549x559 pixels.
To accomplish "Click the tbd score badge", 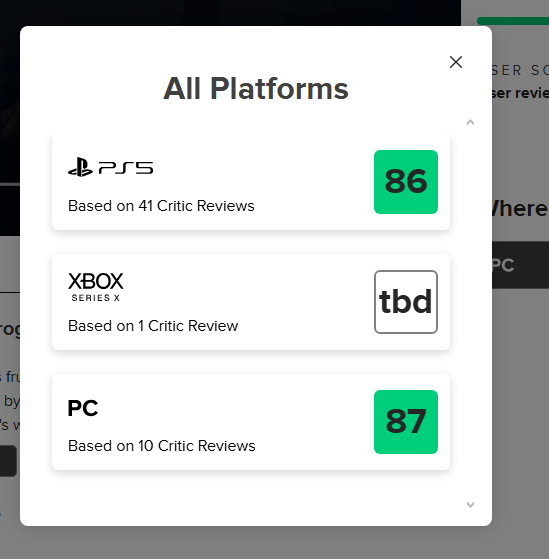I will coord(406,302).
